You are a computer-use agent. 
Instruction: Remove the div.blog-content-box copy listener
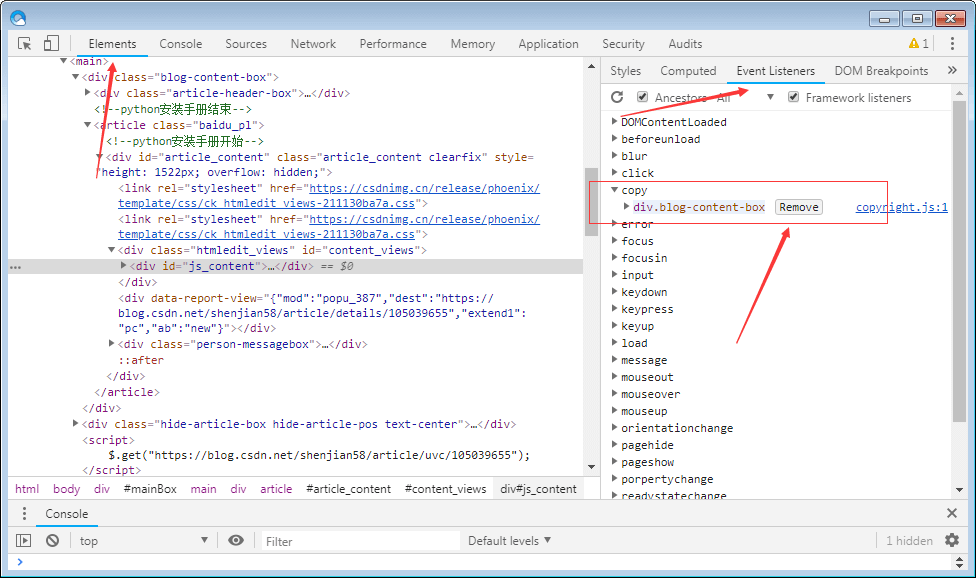[x=799, y=207]
